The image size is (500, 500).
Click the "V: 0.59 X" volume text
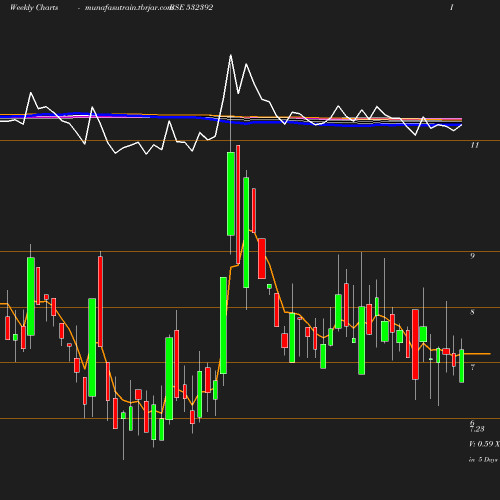484,444
